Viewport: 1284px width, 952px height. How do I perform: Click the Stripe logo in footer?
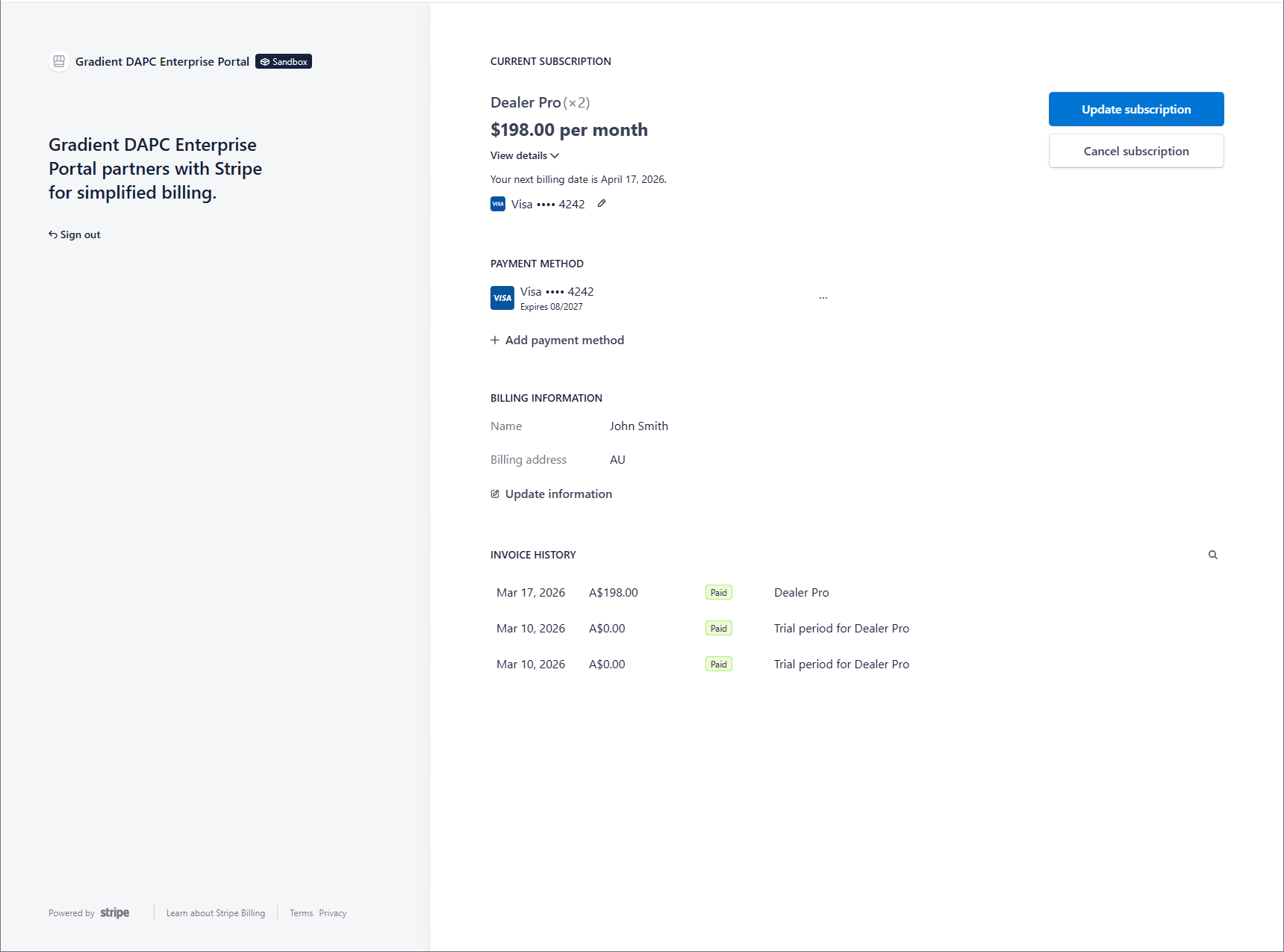click(x=114, y=912)
